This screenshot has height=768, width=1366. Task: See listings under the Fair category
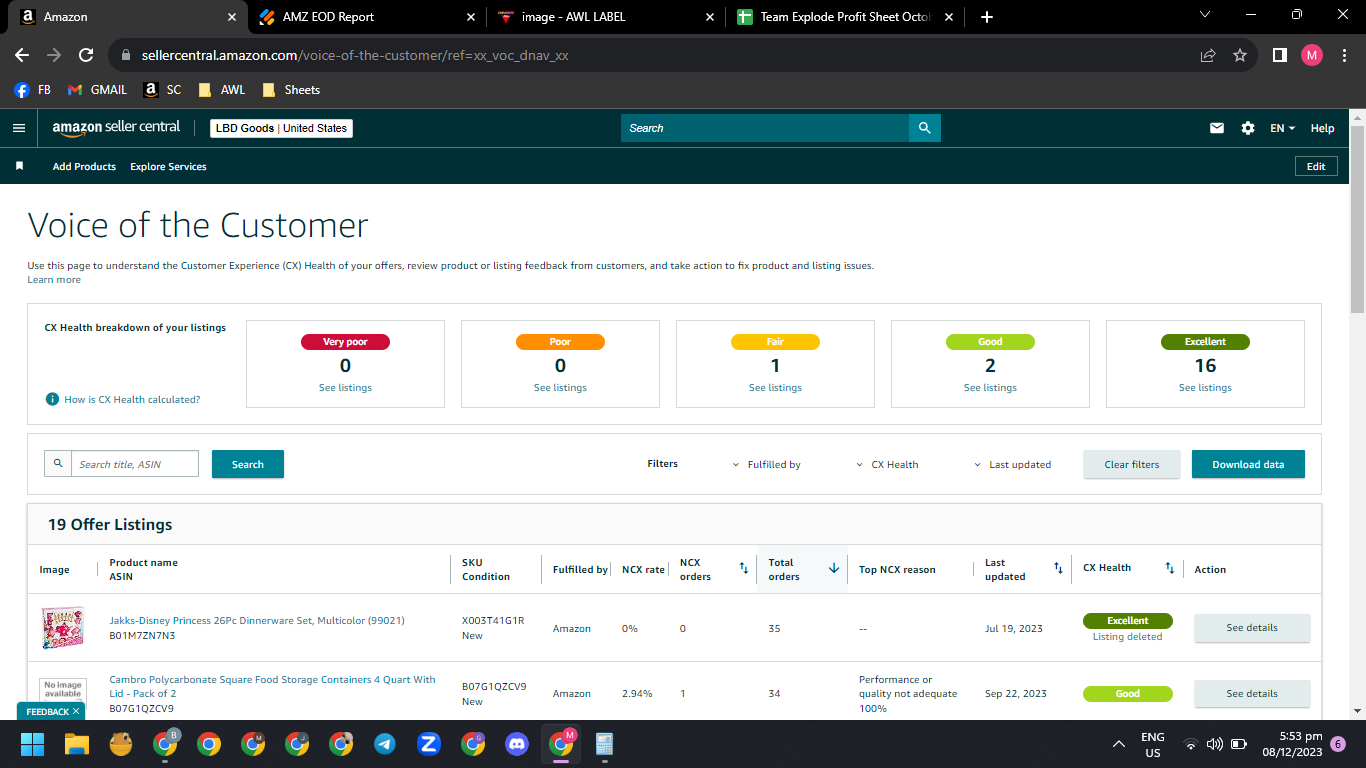pos(775,388)
